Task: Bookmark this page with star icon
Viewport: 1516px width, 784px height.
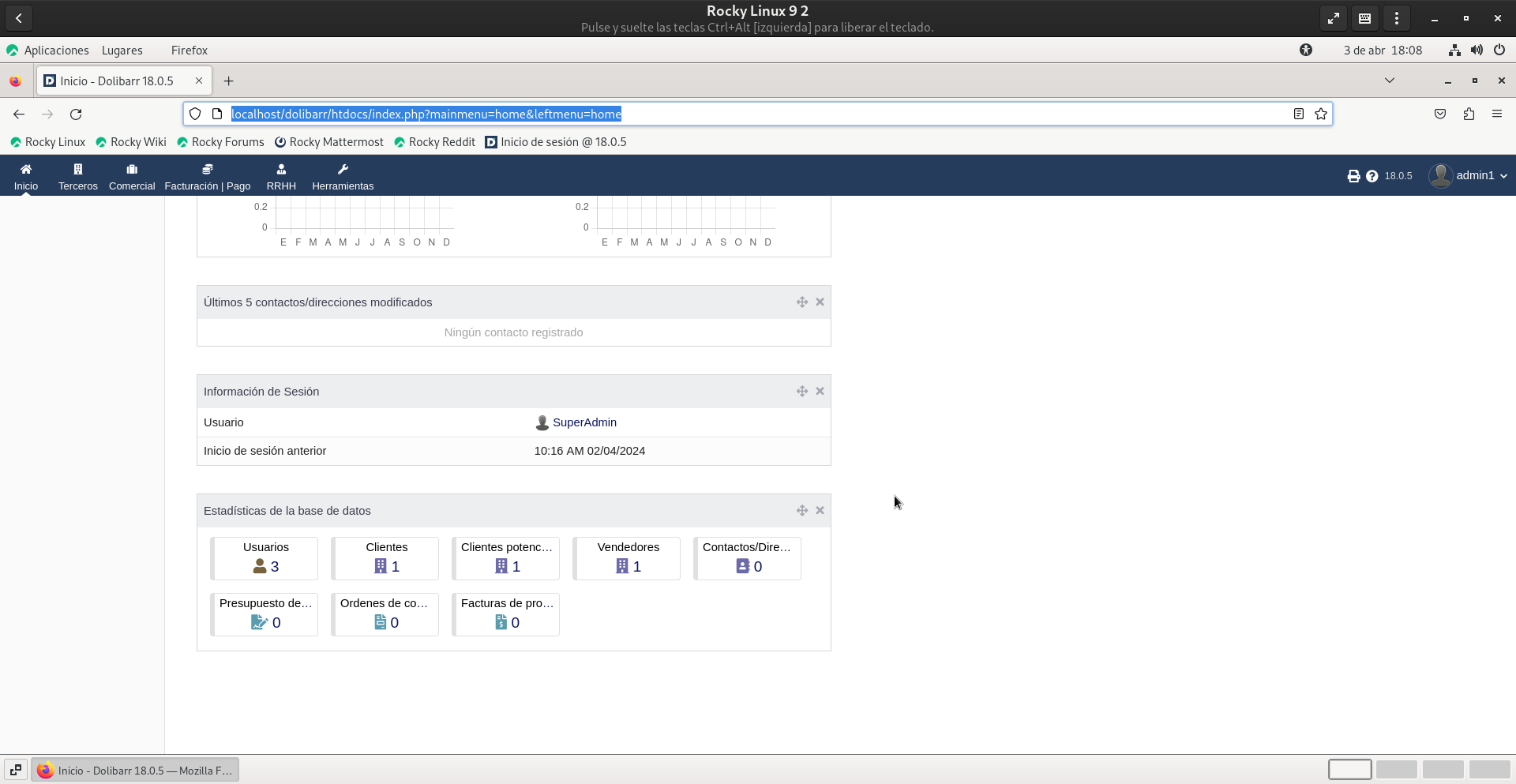Action: 1321,114
